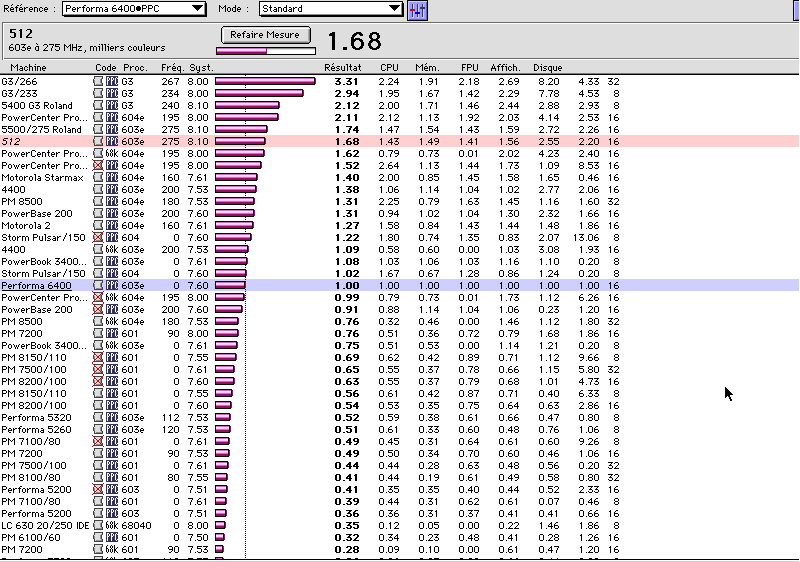This screenshot has height=562, width=800.
Task: Select the Performa 6400 reference row name
Action: (36, 286)
